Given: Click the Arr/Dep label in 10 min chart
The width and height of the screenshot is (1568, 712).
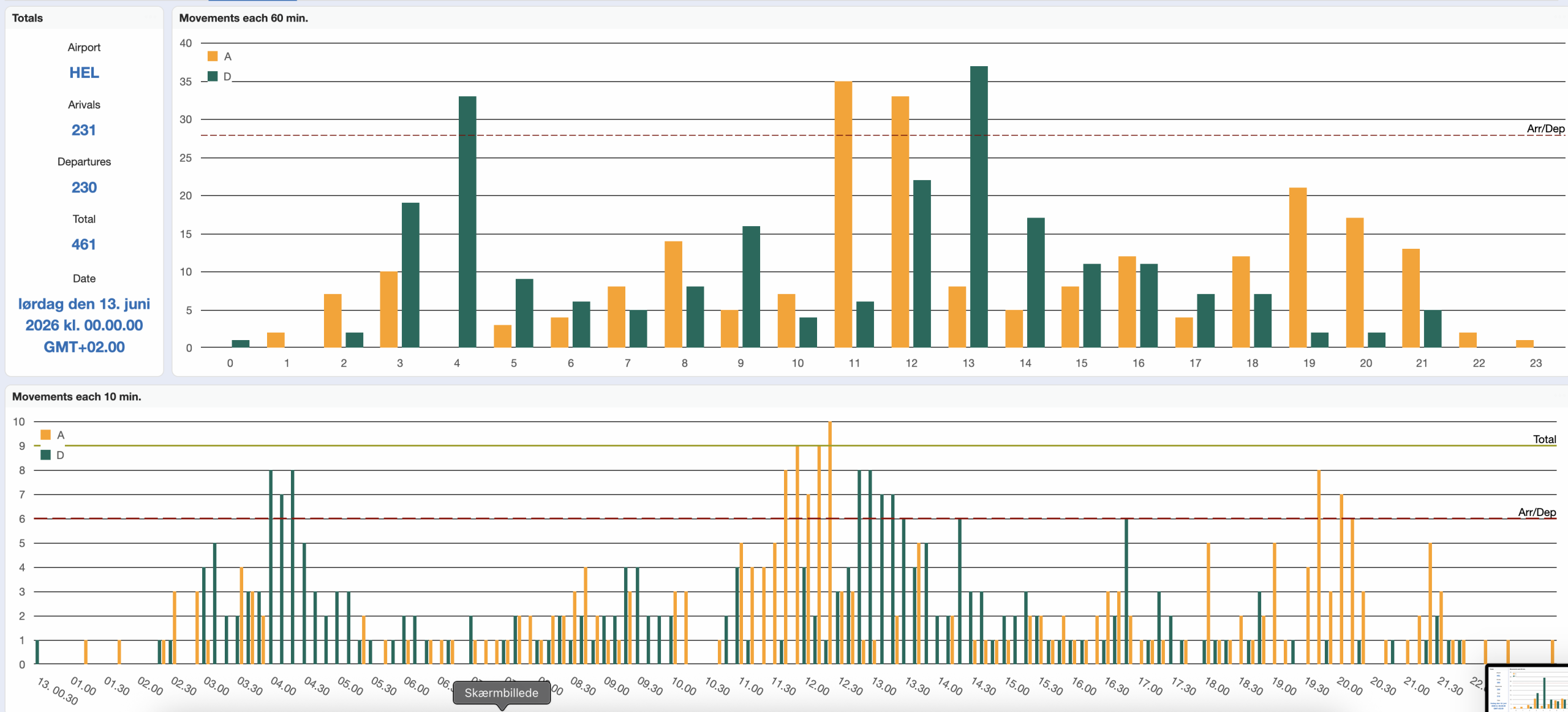Looking at the screenshot, I should coord(1536,512).
